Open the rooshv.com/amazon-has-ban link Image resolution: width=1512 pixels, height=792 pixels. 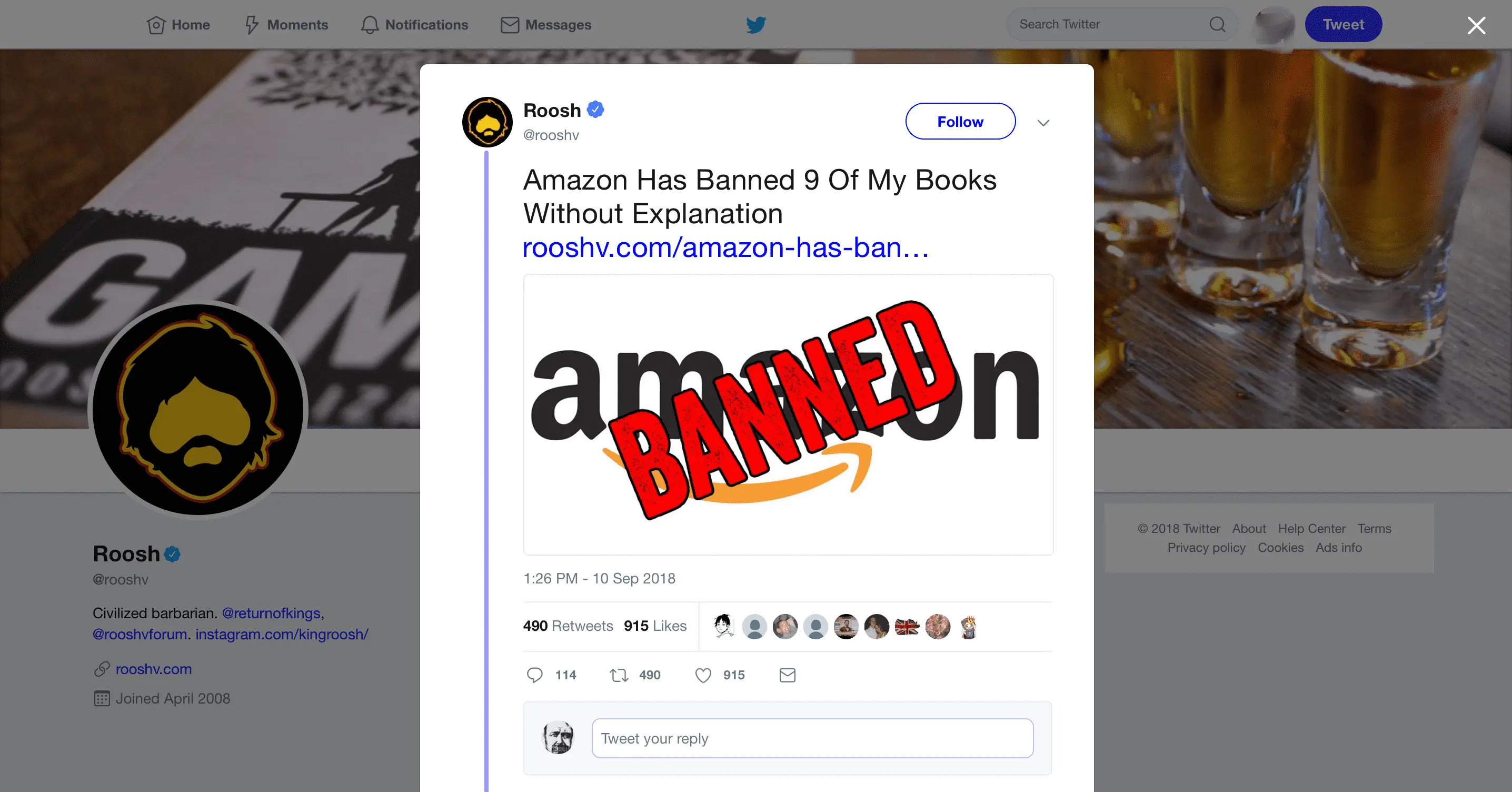coord(725,247)
